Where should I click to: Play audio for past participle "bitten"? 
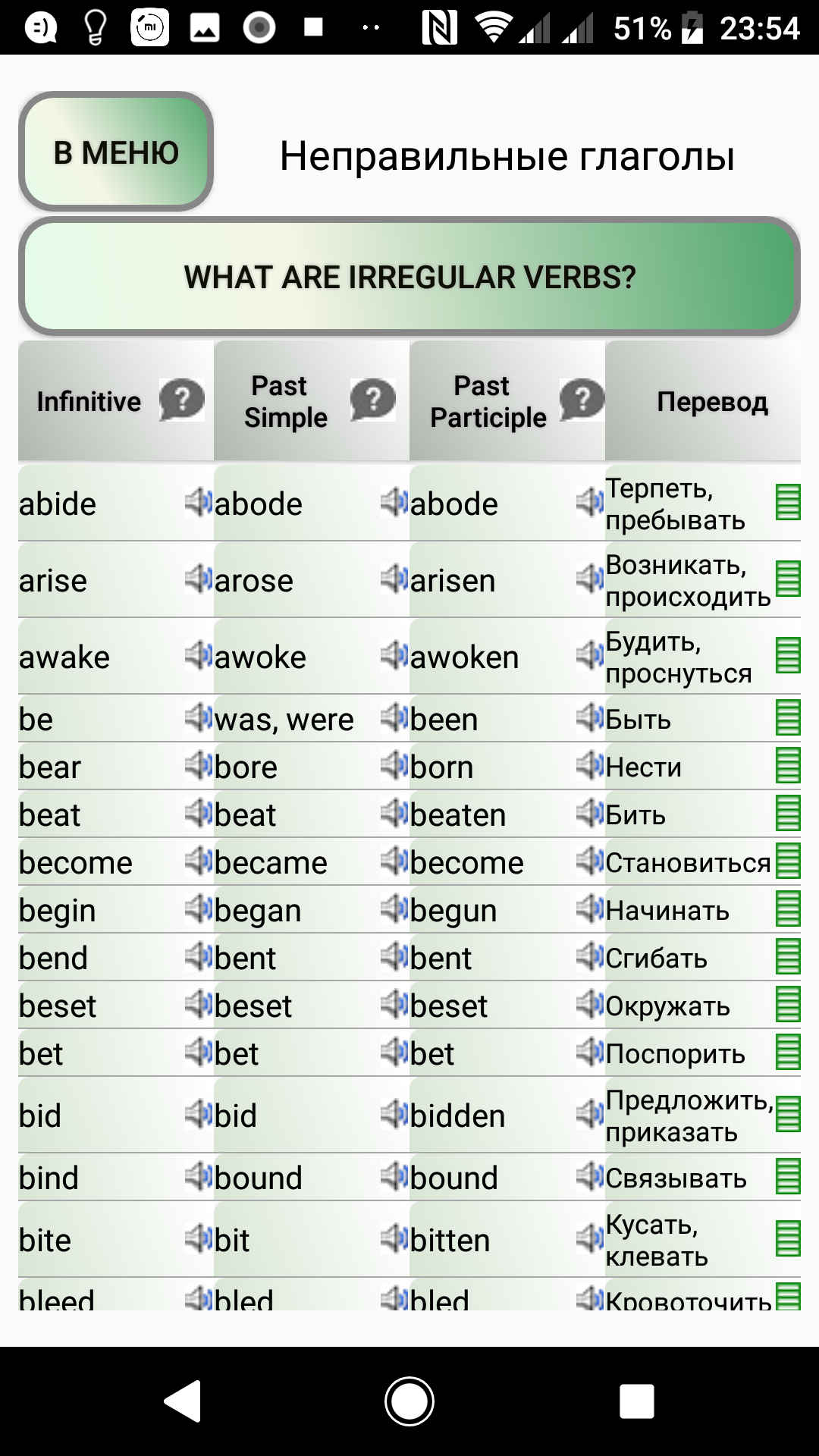tap(590, 1238)
